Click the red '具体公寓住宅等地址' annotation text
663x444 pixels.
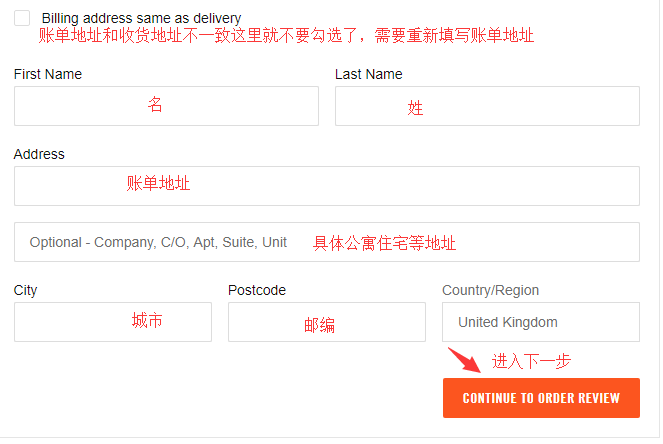coord(384,243)
